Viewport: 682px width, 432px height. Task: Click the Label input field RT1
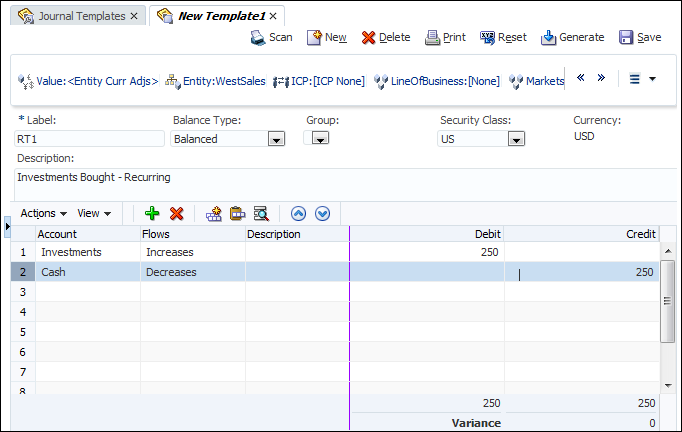coord(89,139)
